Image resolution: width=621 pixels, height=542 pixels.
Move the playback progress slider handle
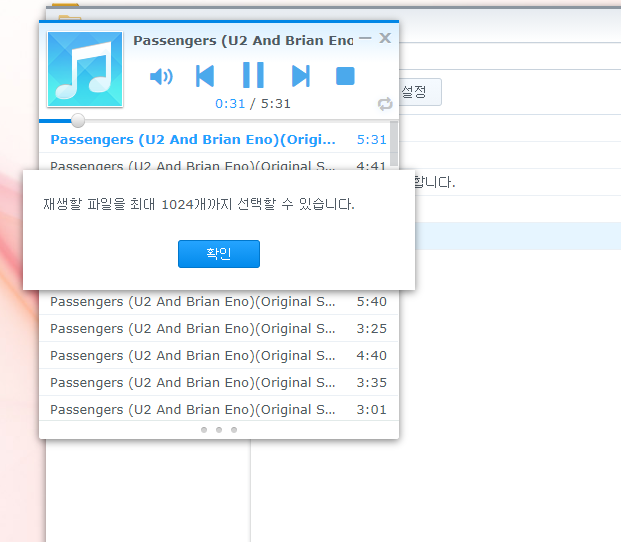[x=78, y=120]
